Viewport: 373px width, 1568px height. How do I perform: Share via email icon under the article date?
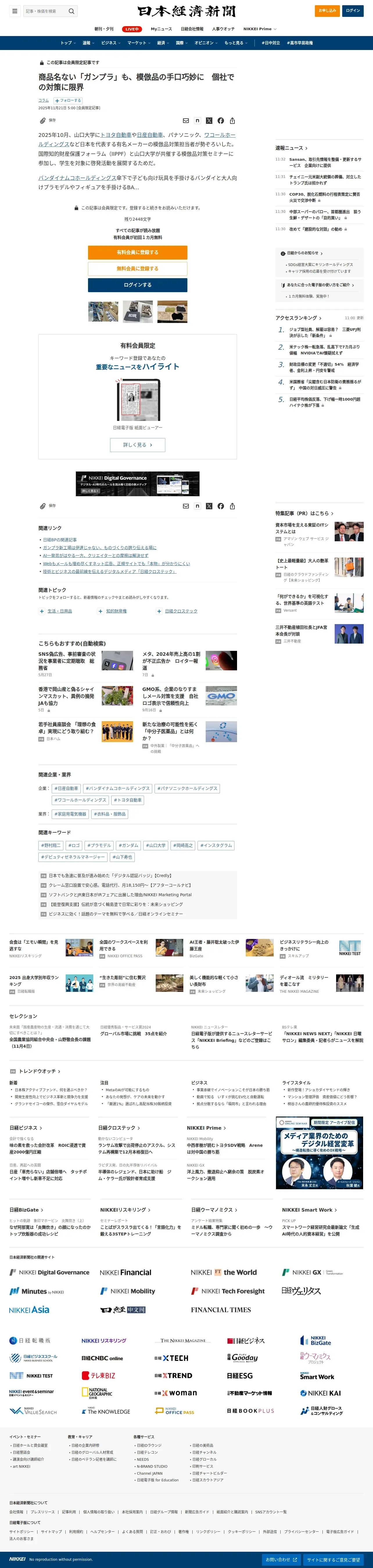point(186,121)
